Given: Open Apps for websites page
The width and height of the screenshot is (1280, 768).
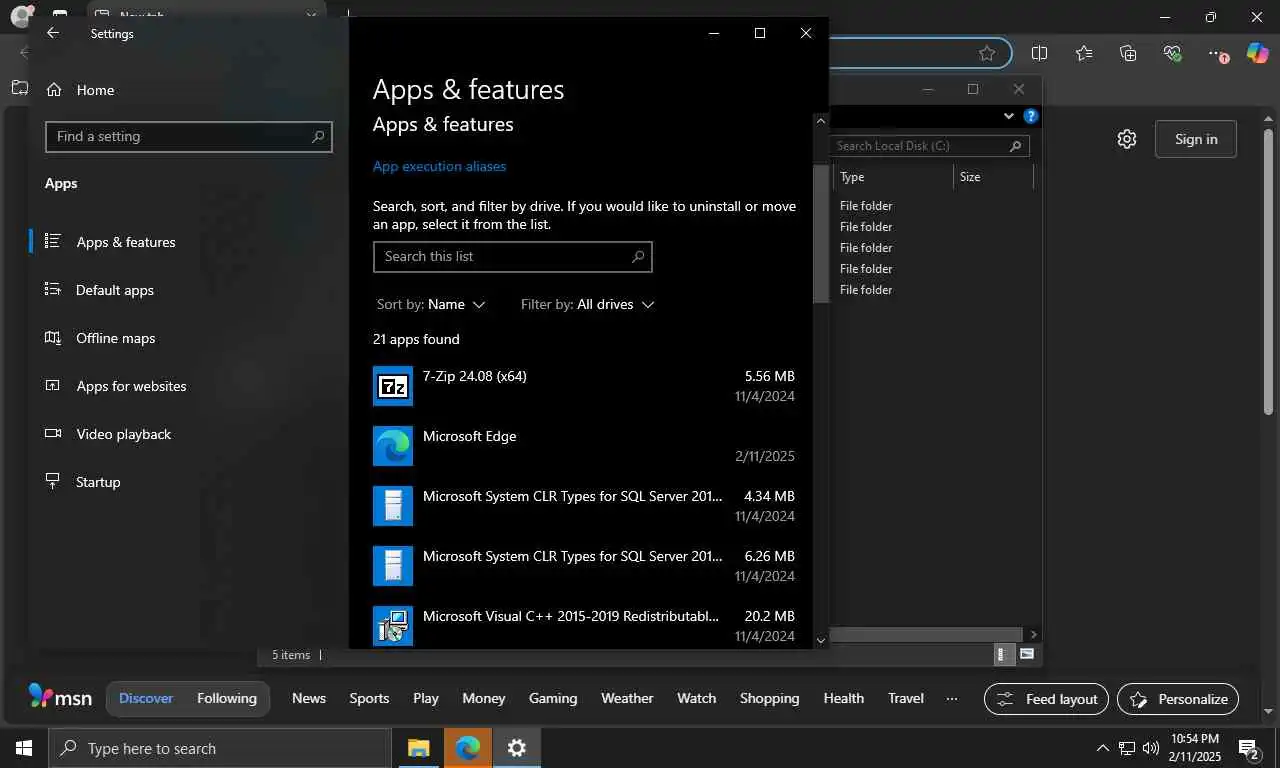Looking at the screenshot, I should coord(116,386).
